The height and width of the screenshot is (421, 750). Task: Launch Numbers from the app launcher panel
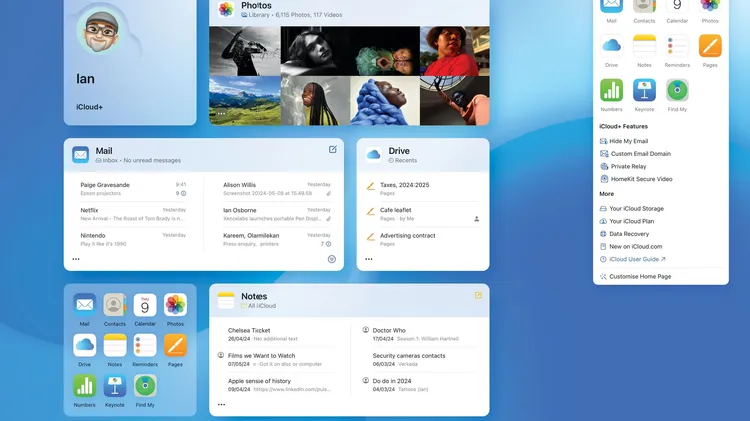pos(611,90)
